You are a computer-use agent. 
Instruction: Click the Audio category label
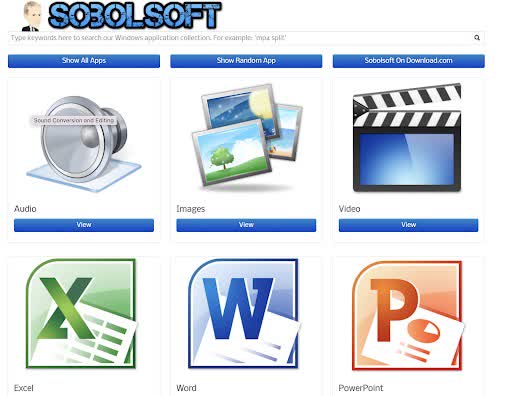[25, 209]
